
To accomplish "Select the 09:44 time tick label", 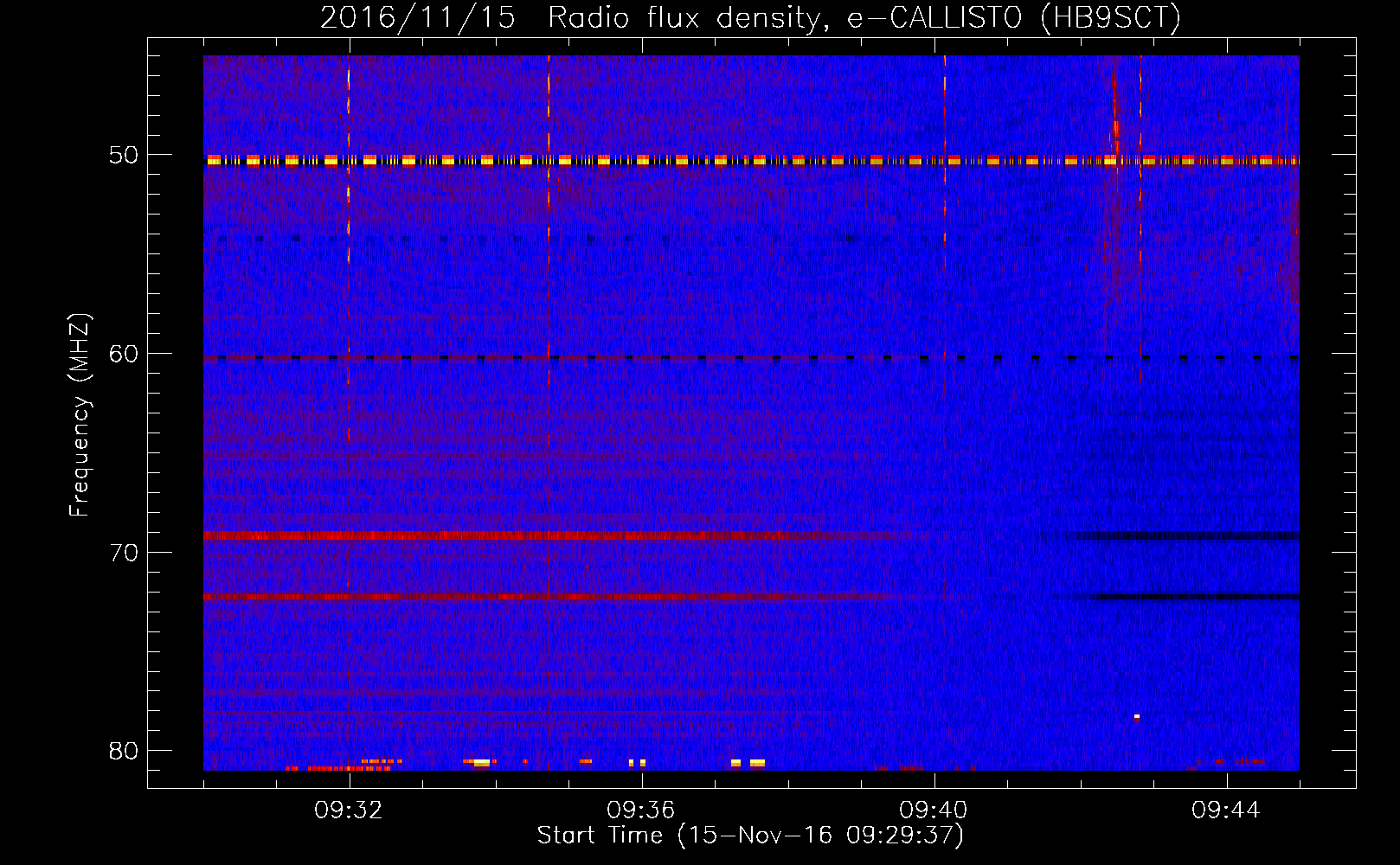I will click(x=1226, y=811).
